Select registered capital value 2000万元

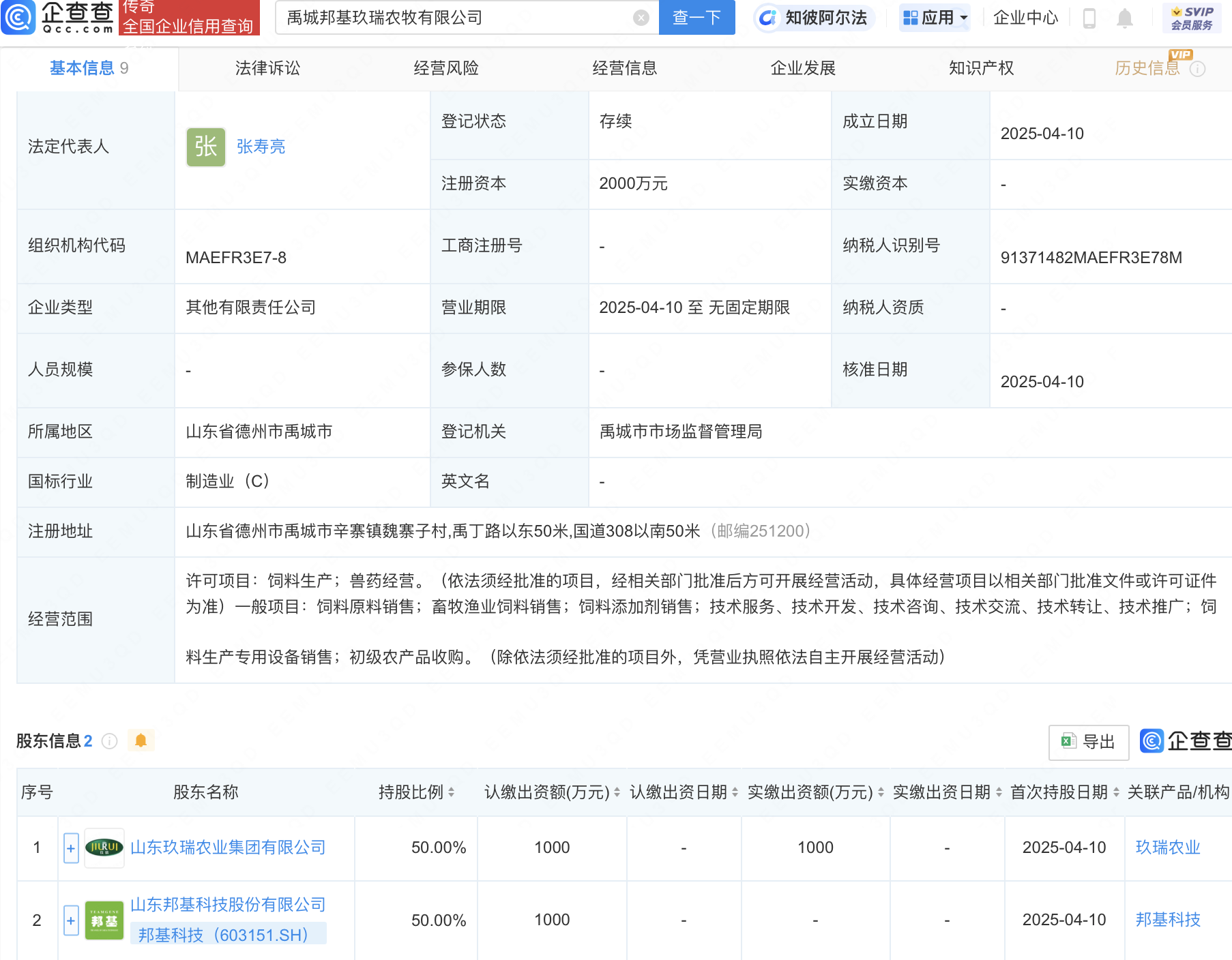pos(633,183)
